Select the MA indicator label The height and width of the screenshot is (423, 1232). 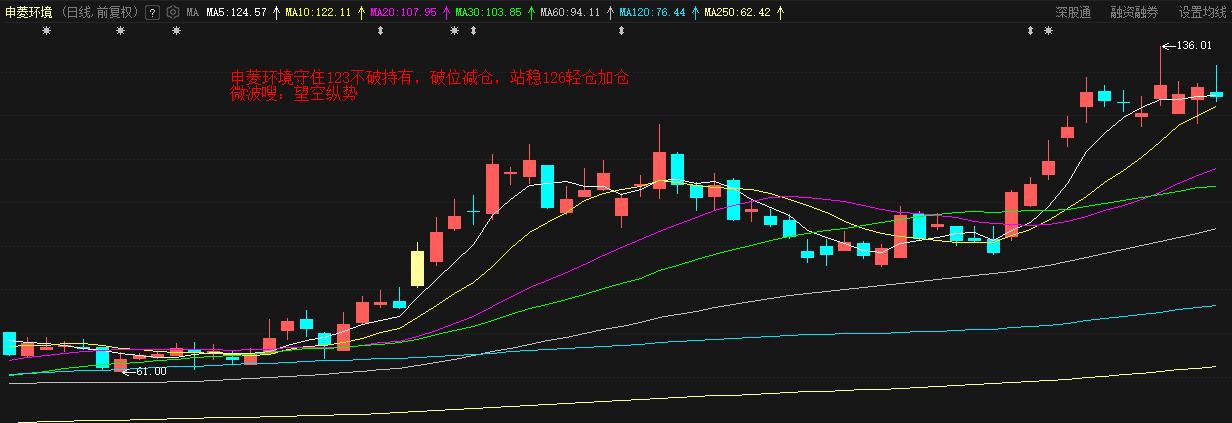tap(193, 13)
